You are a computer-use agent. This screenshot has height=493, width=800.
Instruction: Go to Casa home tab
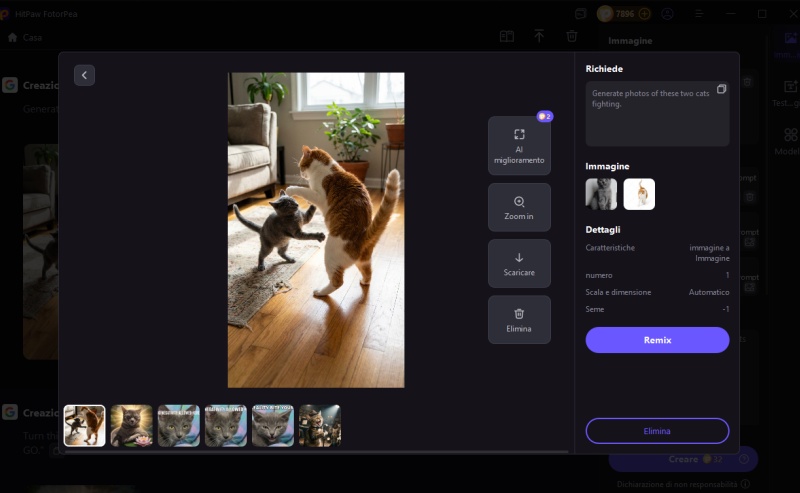tap(25, 37)
